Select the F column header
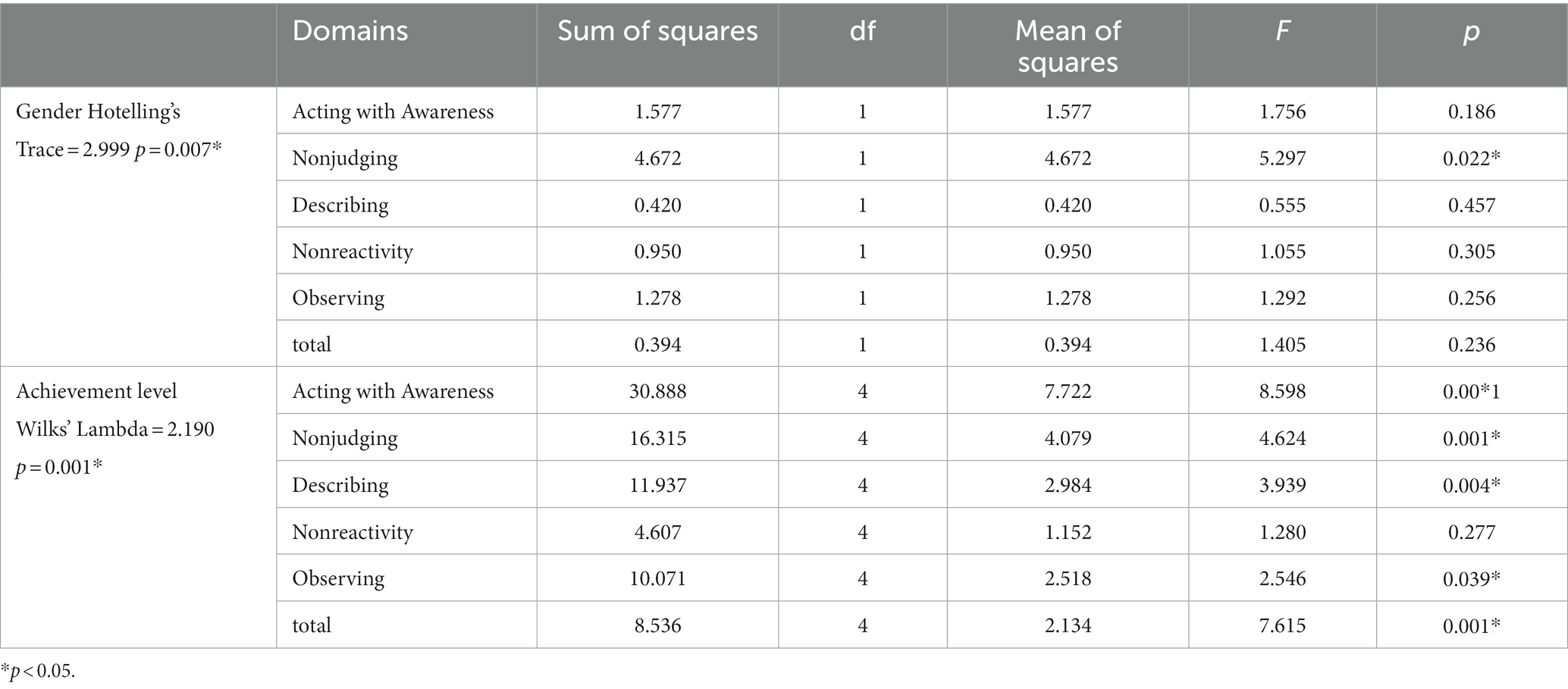This screenshot has width=1568, height=689. coord(1282,31)
